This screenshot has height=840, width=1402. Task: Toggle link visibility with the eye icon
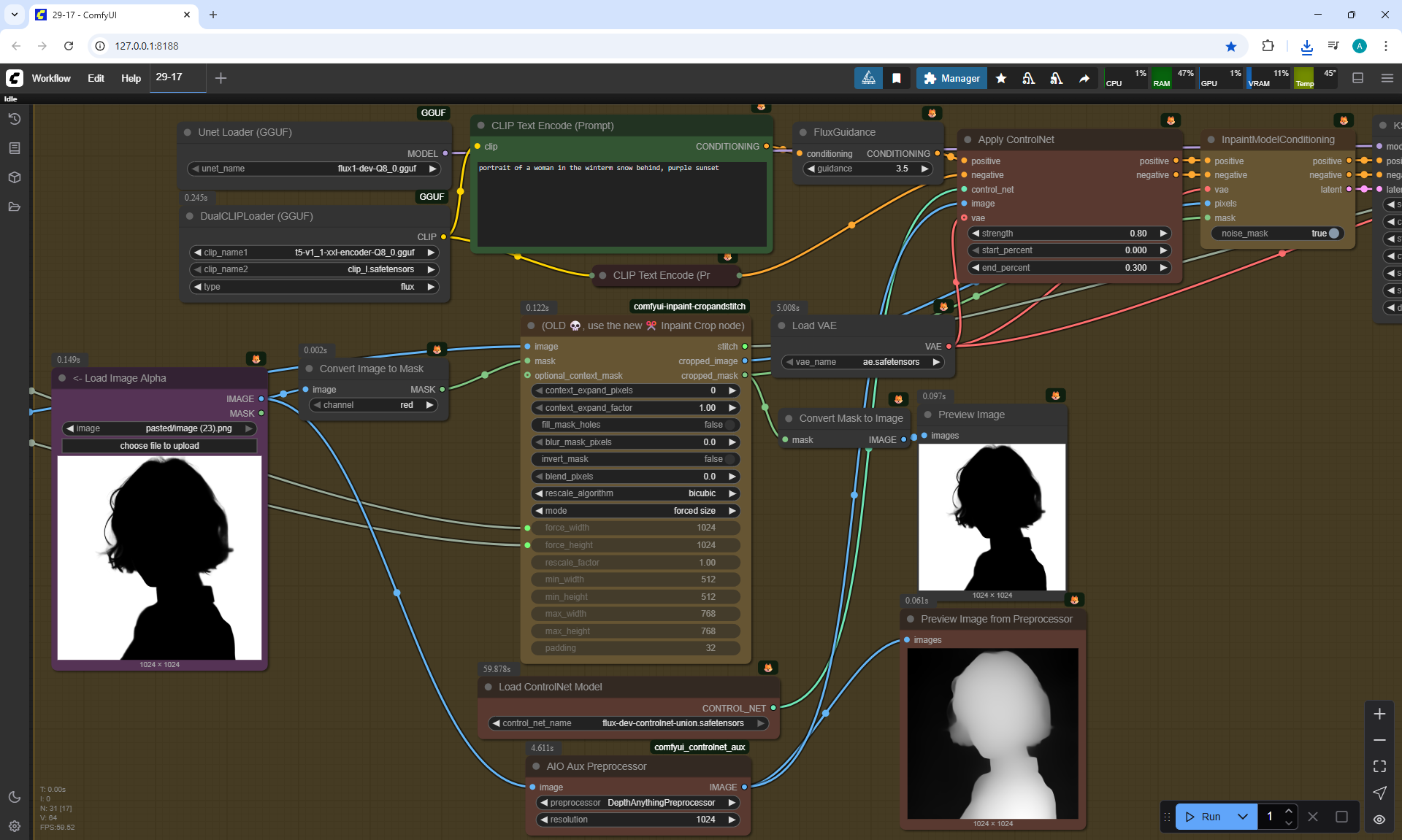click(1379, 820)
